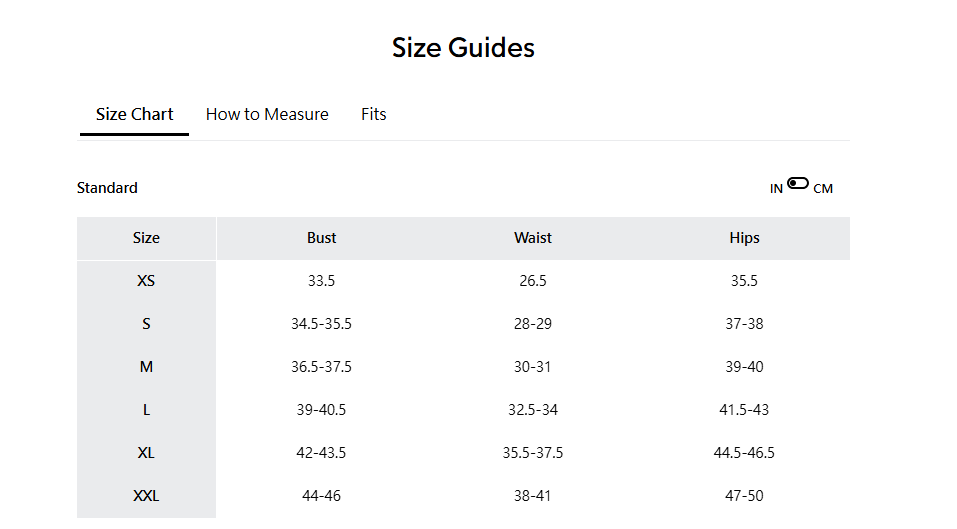Select the L size row label
957x529 pixels.
click(x=146, y=410)
